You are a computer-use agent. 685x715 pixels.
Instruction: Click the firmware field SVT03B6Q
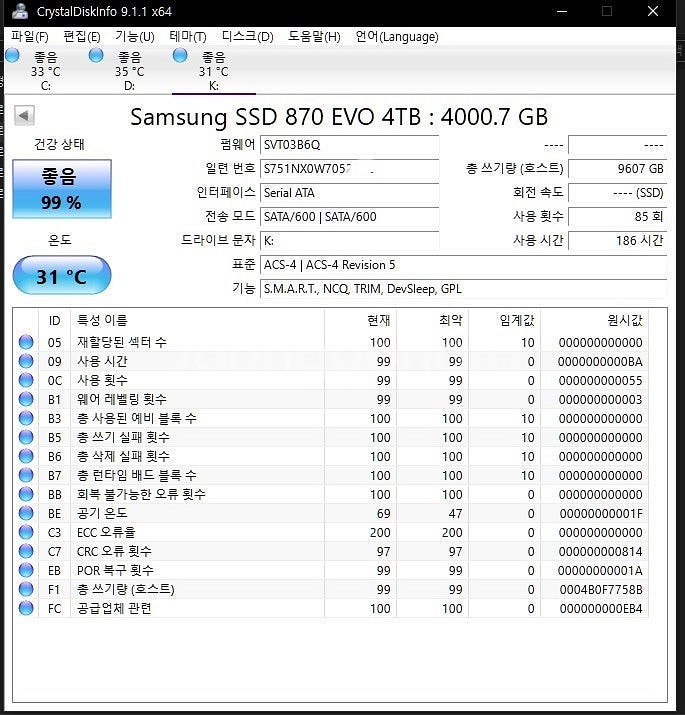349,145
